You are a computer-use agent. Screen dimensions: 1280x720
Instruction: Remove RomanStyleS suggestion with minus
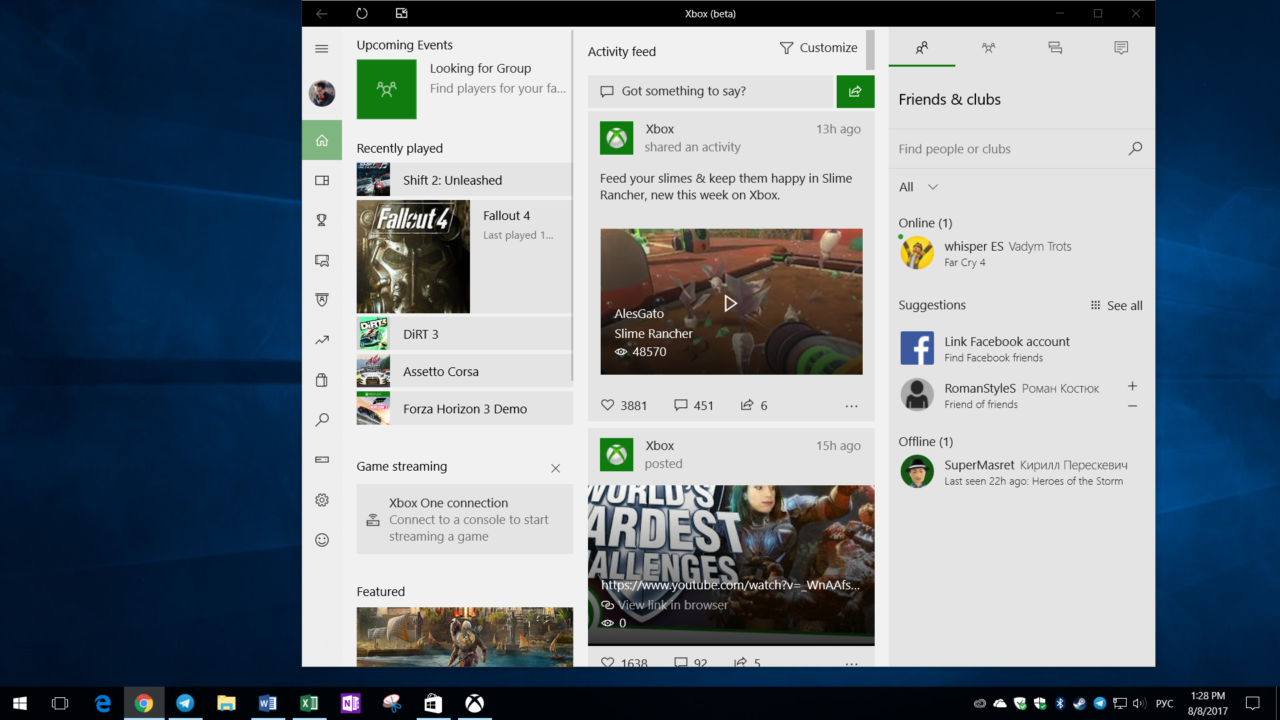click(x=1132, y=405)
